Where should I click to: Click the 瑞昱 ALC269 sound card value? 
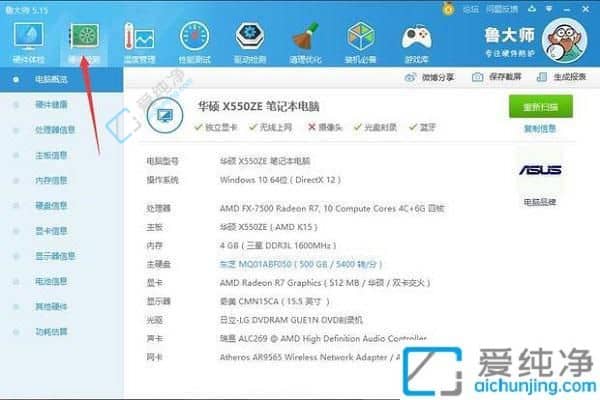coord(323,338)
